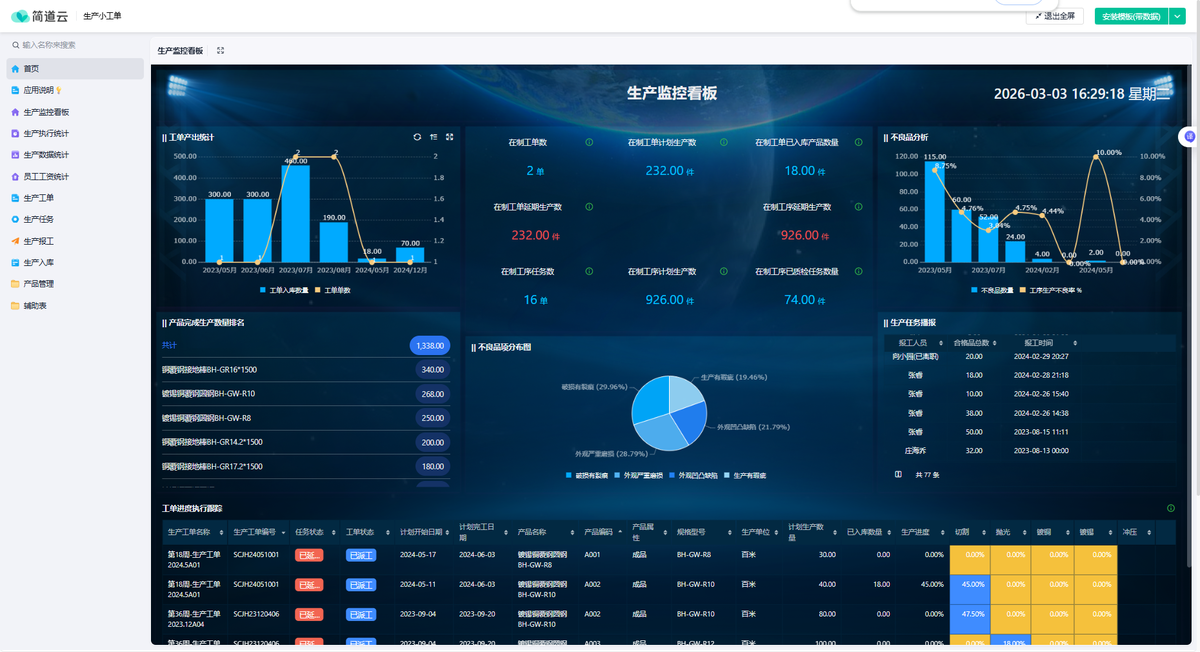Screen dimensions: 1200x652
Task: Click search magnifier icon in sidebar
Action: click(x=15, y=45)
